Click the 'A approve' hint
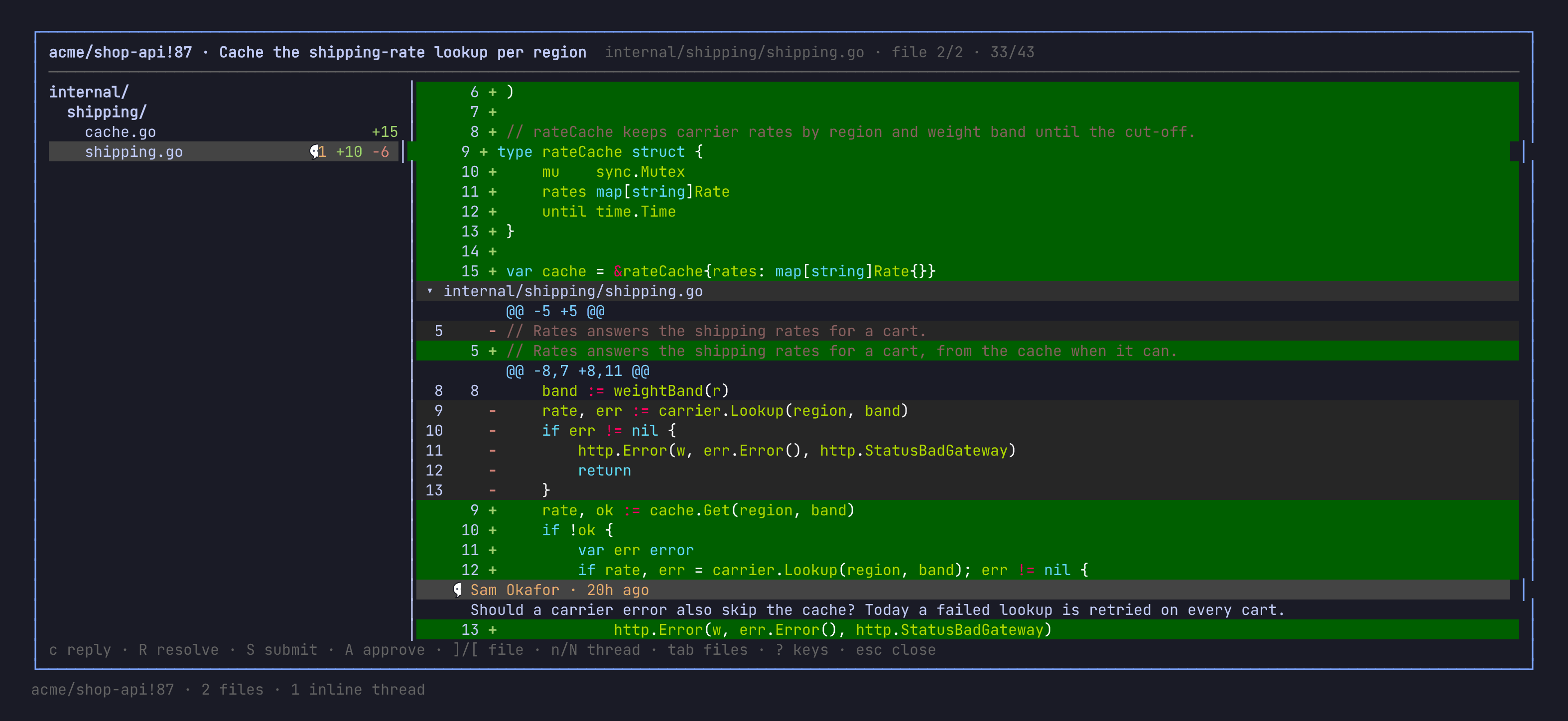Screen dimensions: 1568x721 [x=385, y=650]
